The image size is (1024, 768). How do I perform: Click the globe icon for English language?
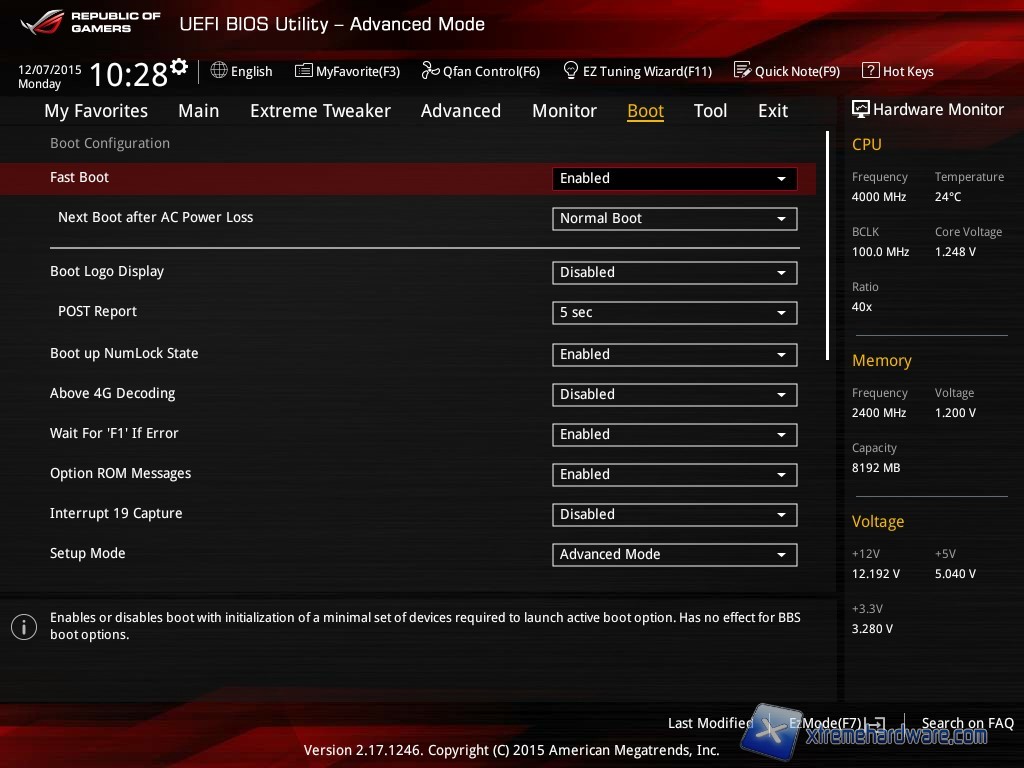[219, 70]
